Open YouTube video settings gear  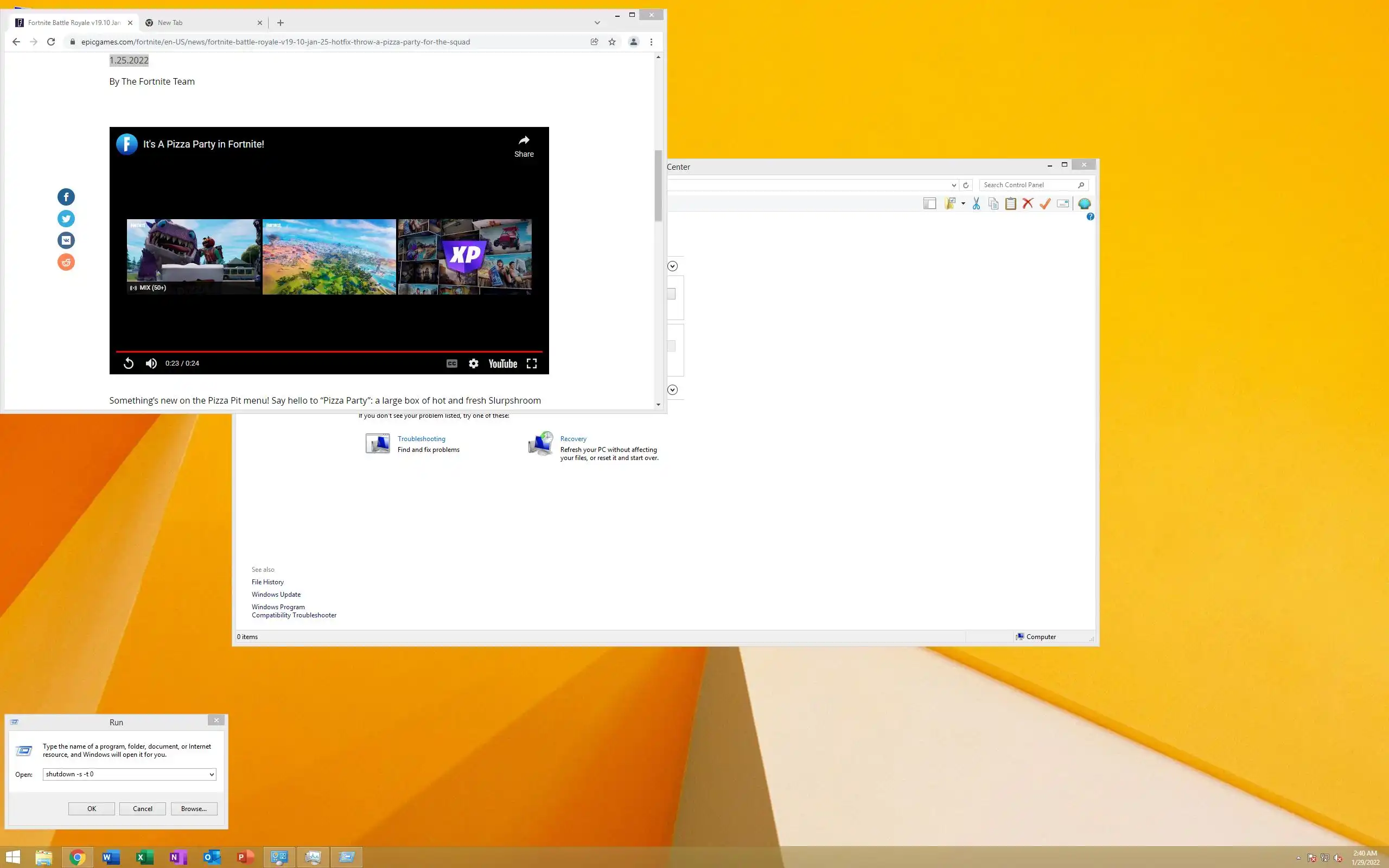pyautogui.click(x=474, y=363)
